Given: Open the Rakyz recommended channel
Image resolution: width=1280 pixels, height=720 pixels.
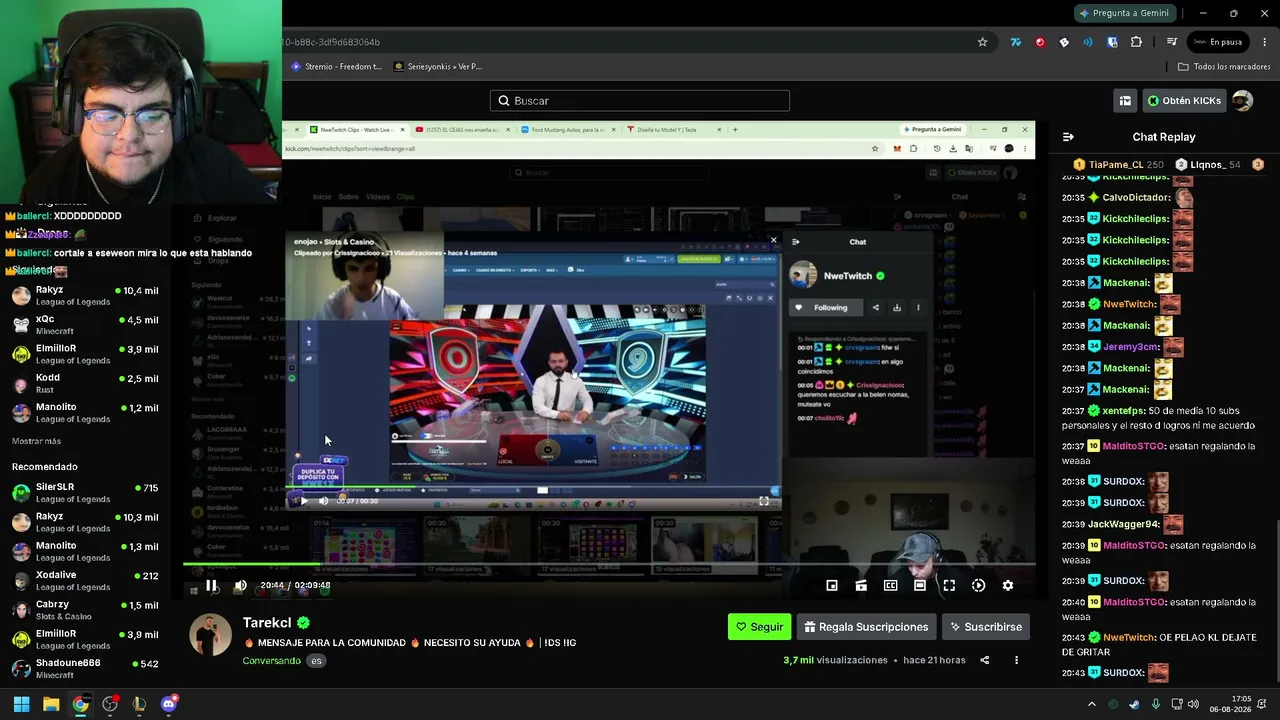Looking at the screenshot, I should pos(85,522).
